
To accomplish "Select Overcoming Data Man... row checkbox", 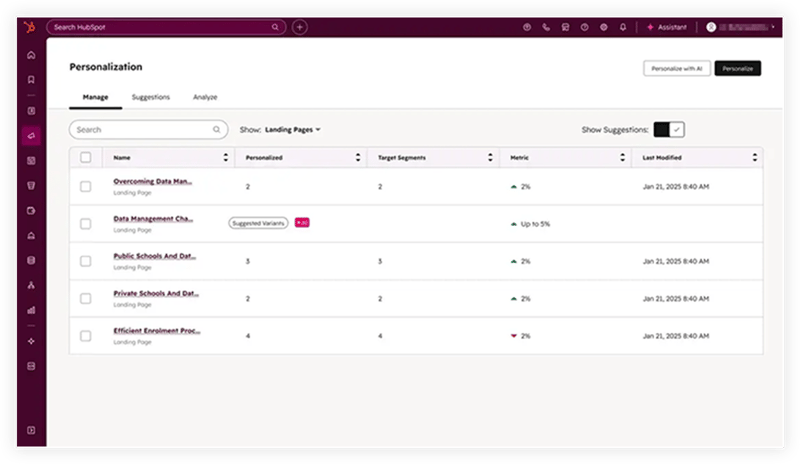I will pos(86,186).
